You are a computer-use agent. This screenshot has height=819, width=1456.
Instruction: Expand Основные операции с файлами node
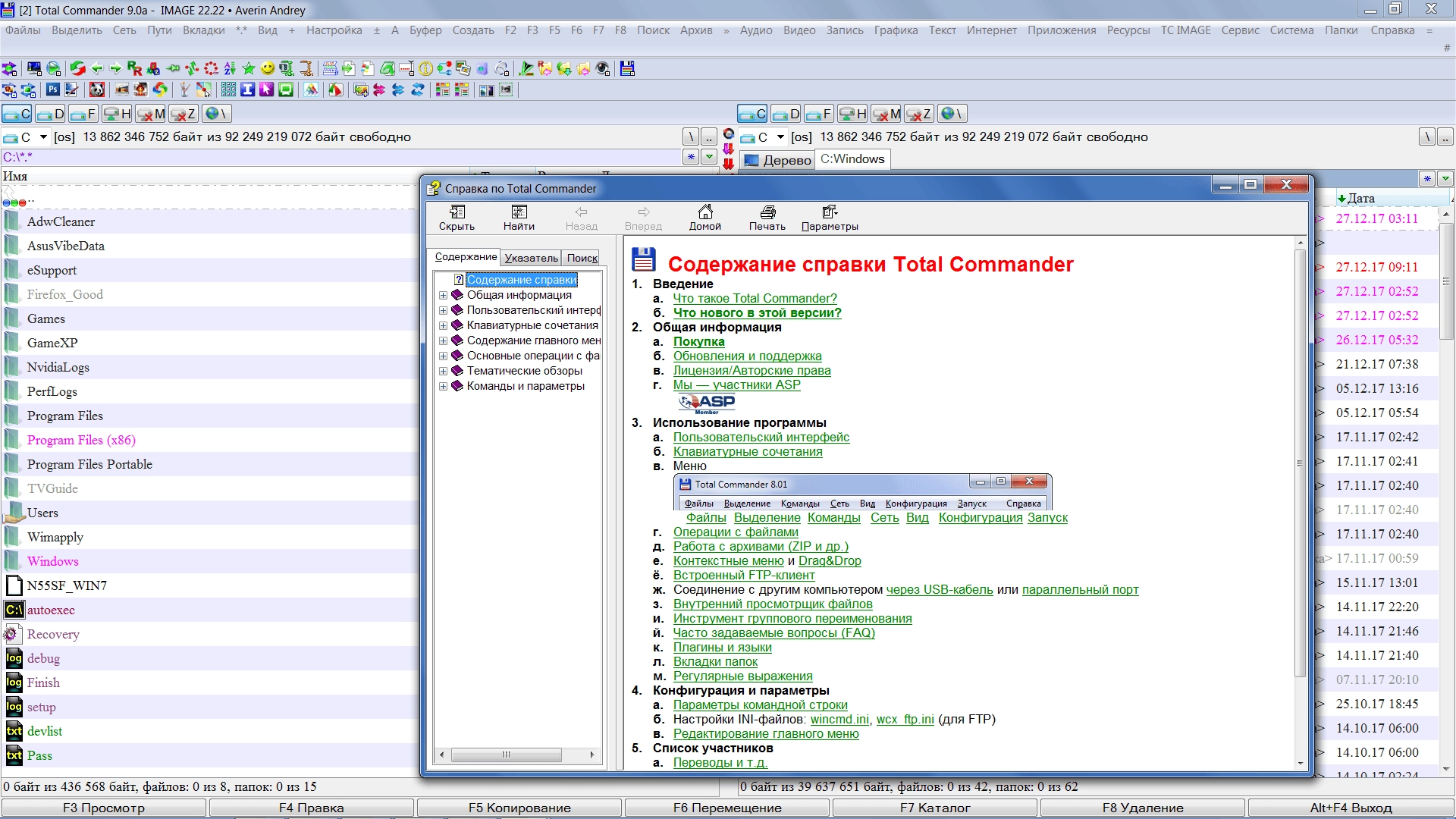point(443,356)
